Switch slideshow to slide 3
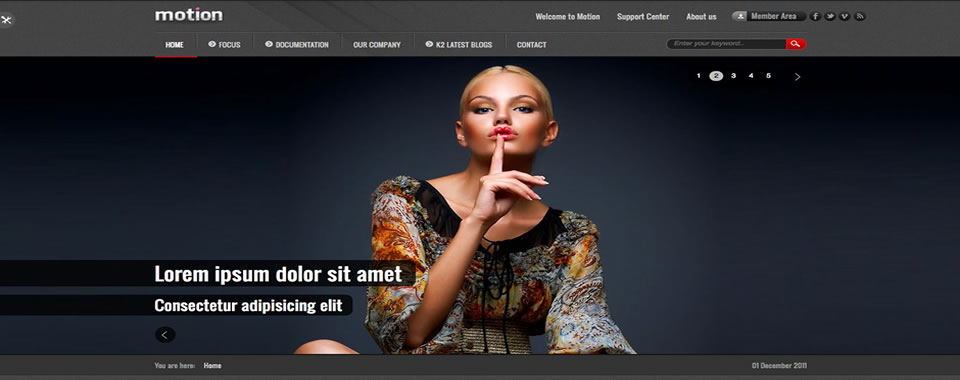 (733, 76)
